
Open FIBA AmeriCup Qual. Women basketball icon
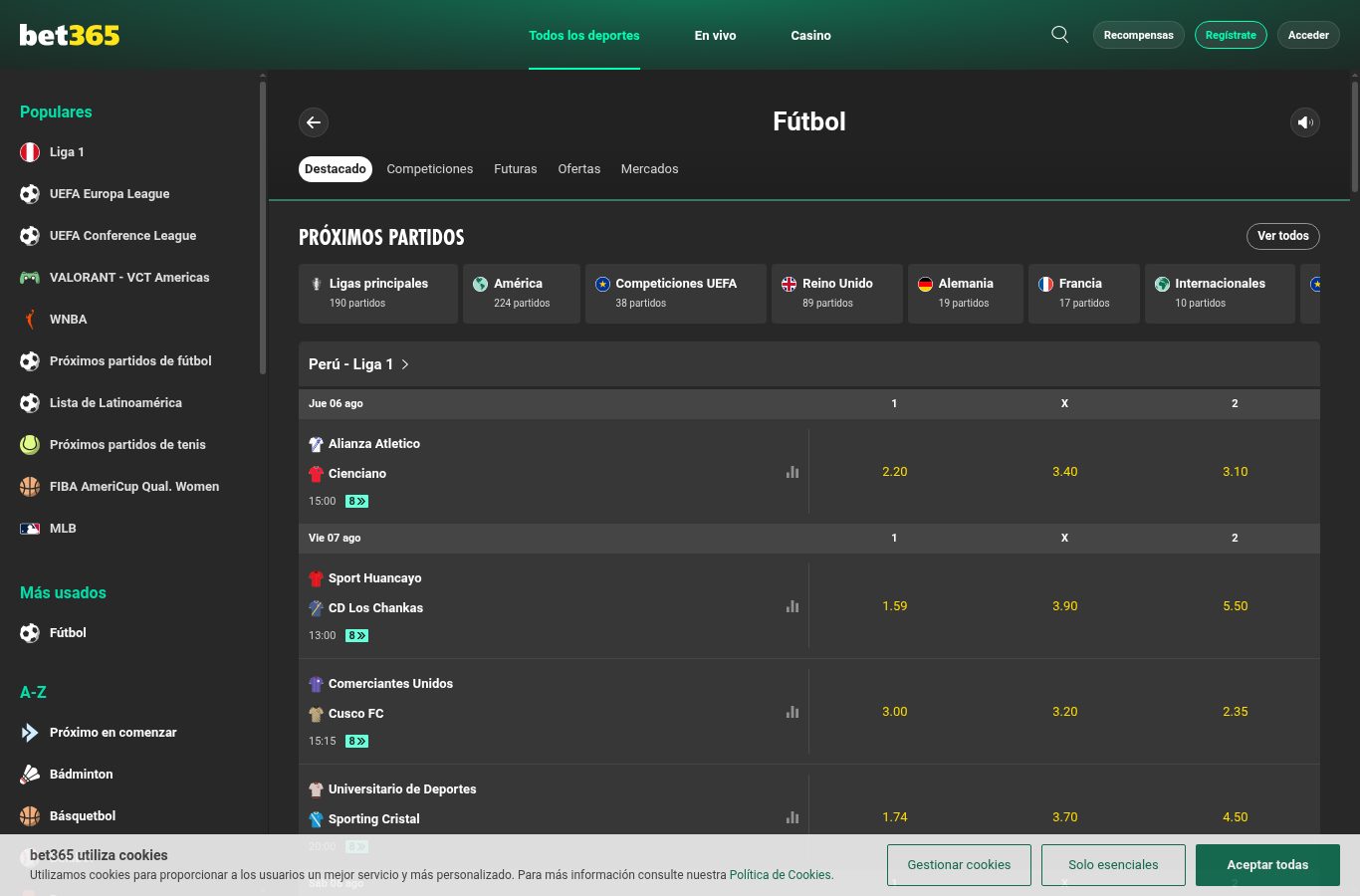point(30,487)
